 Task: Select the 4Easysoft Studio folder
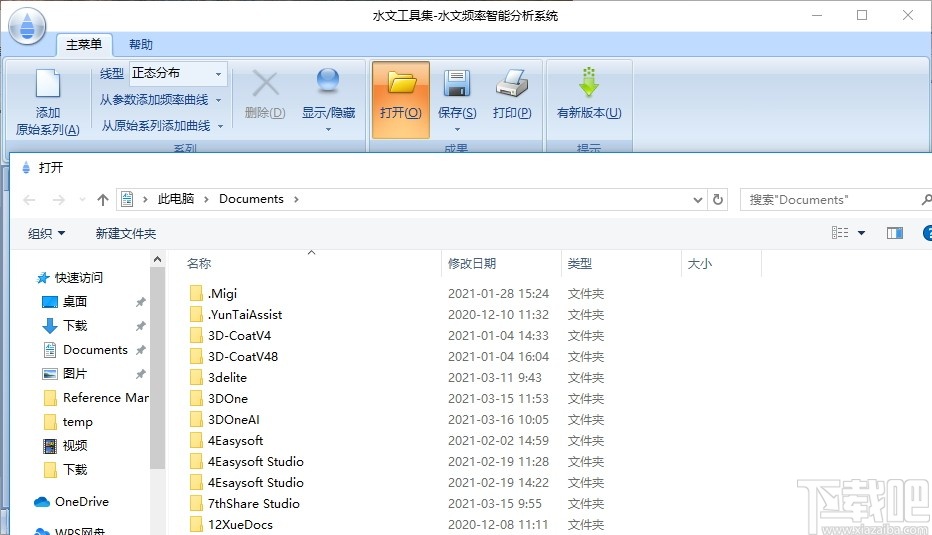[x=247, y=462]
